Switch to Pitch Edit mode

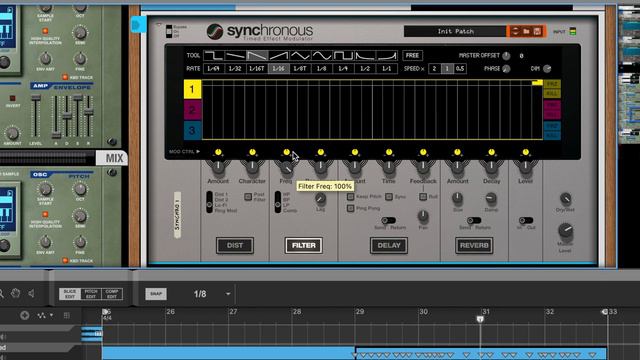point(91,294)
